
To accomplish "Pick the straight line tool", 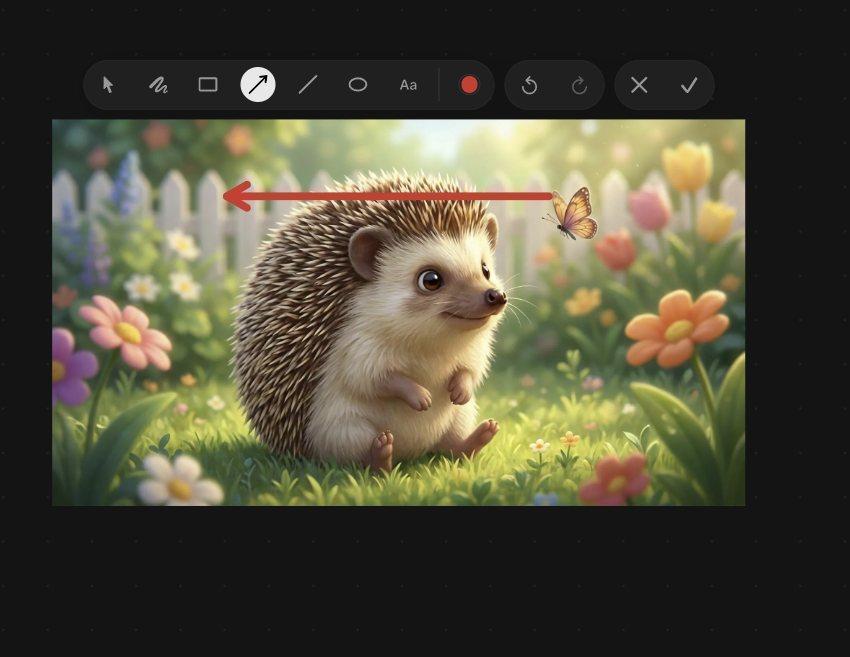I will [308, 85].
